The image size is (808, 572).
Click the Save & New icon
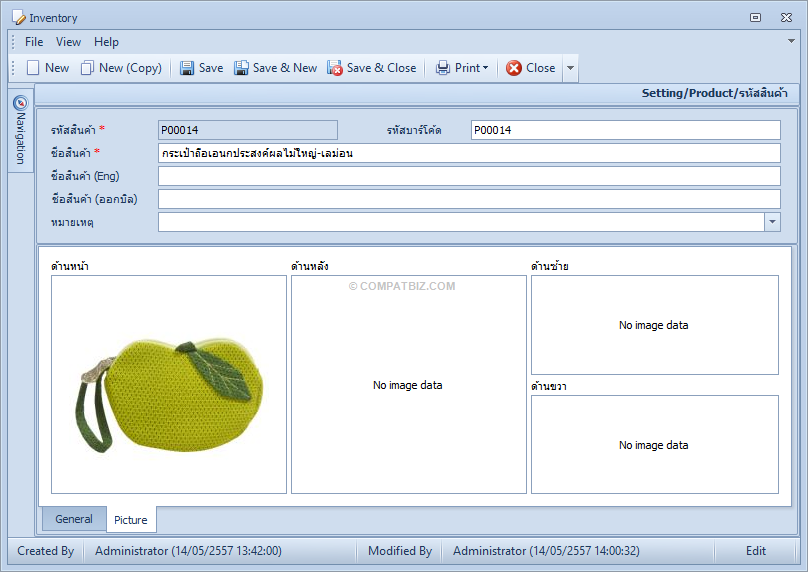point(241,68)
